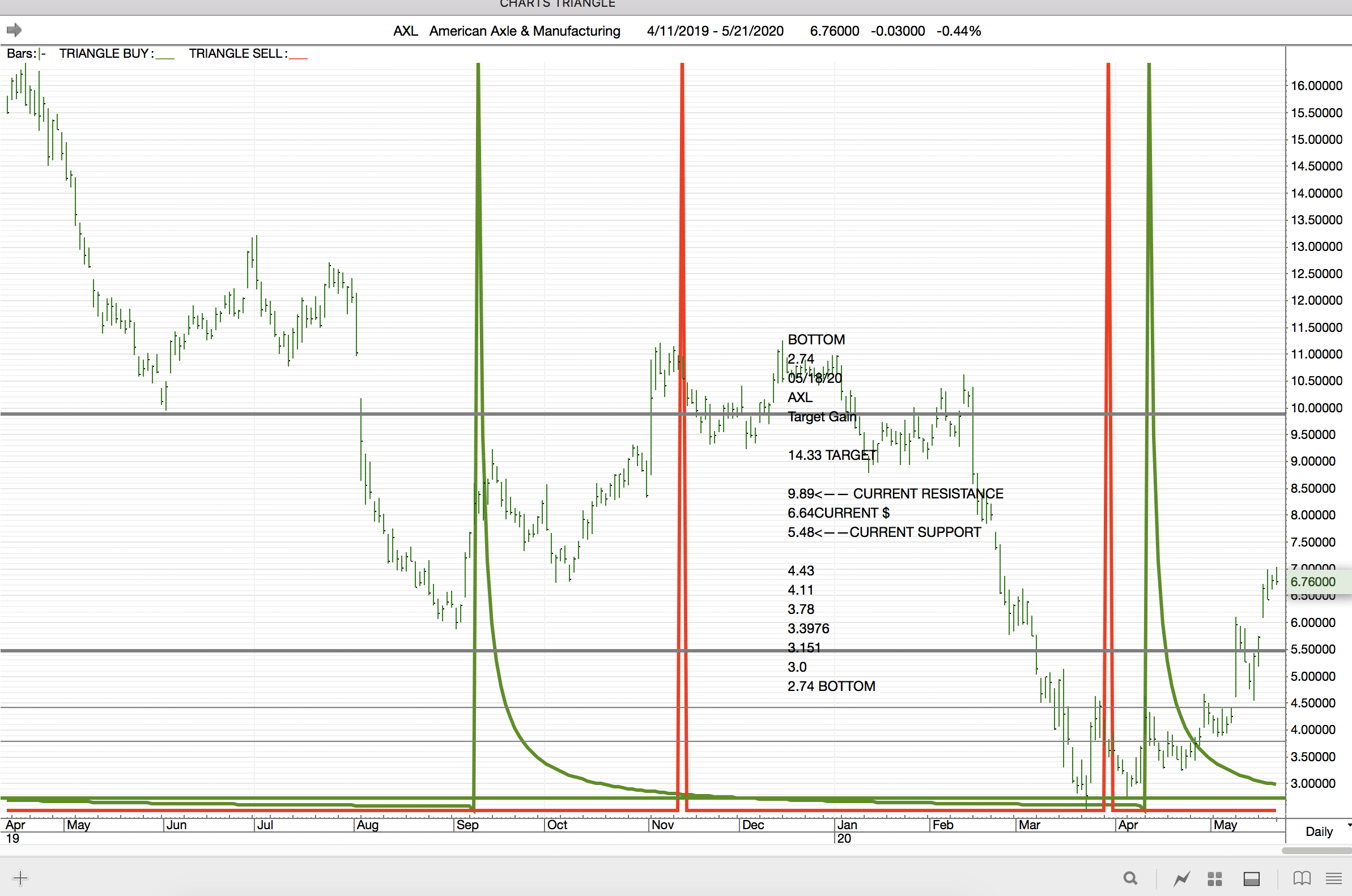This screenshot has height=896, width=1352.
Task: Open the list lines icon
Action: (1334, 878)
